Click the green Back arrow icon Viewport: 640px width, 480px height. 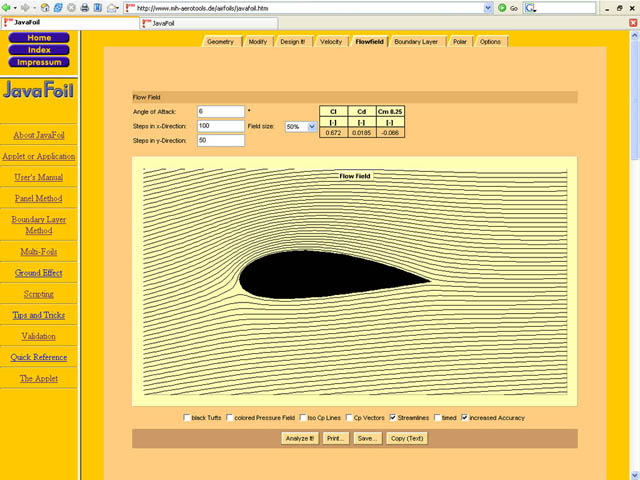(x=6, y=8)
